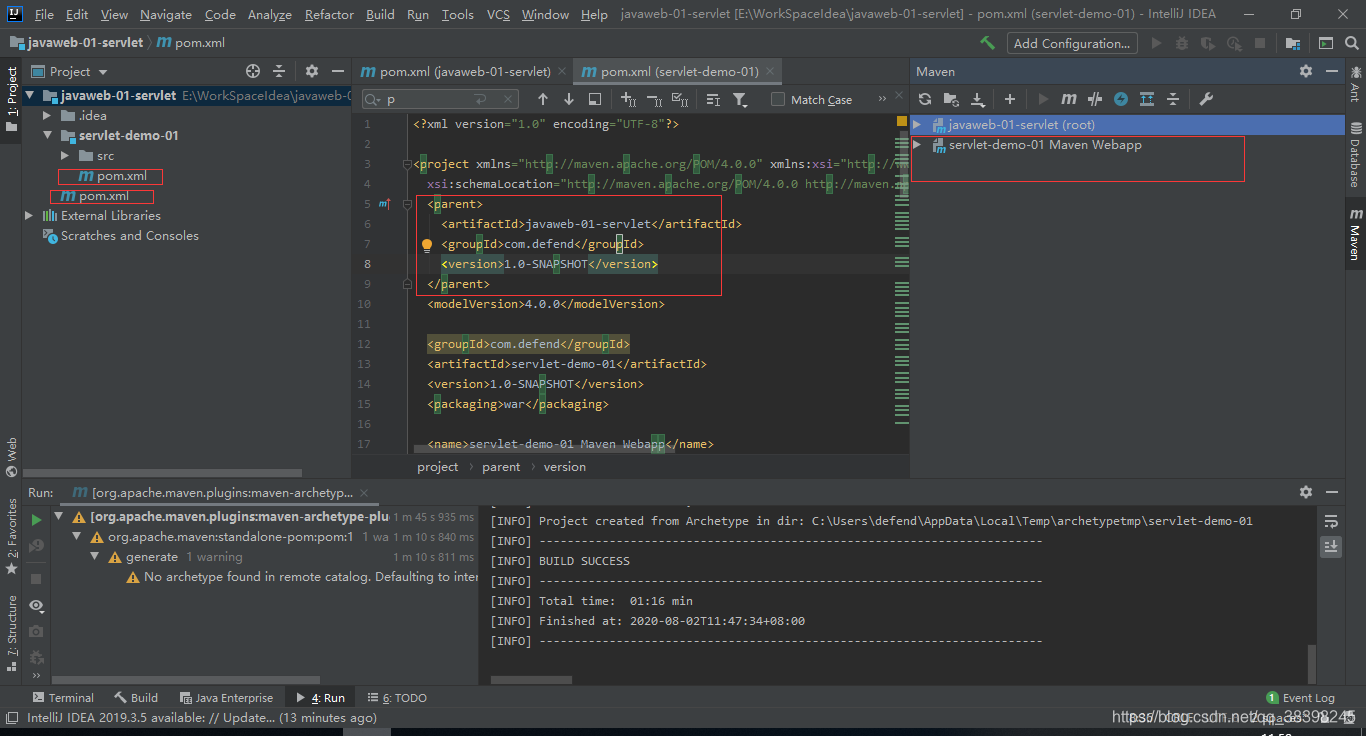Generate sources and update folders in Maven
1366x736 pixels.
951,99
